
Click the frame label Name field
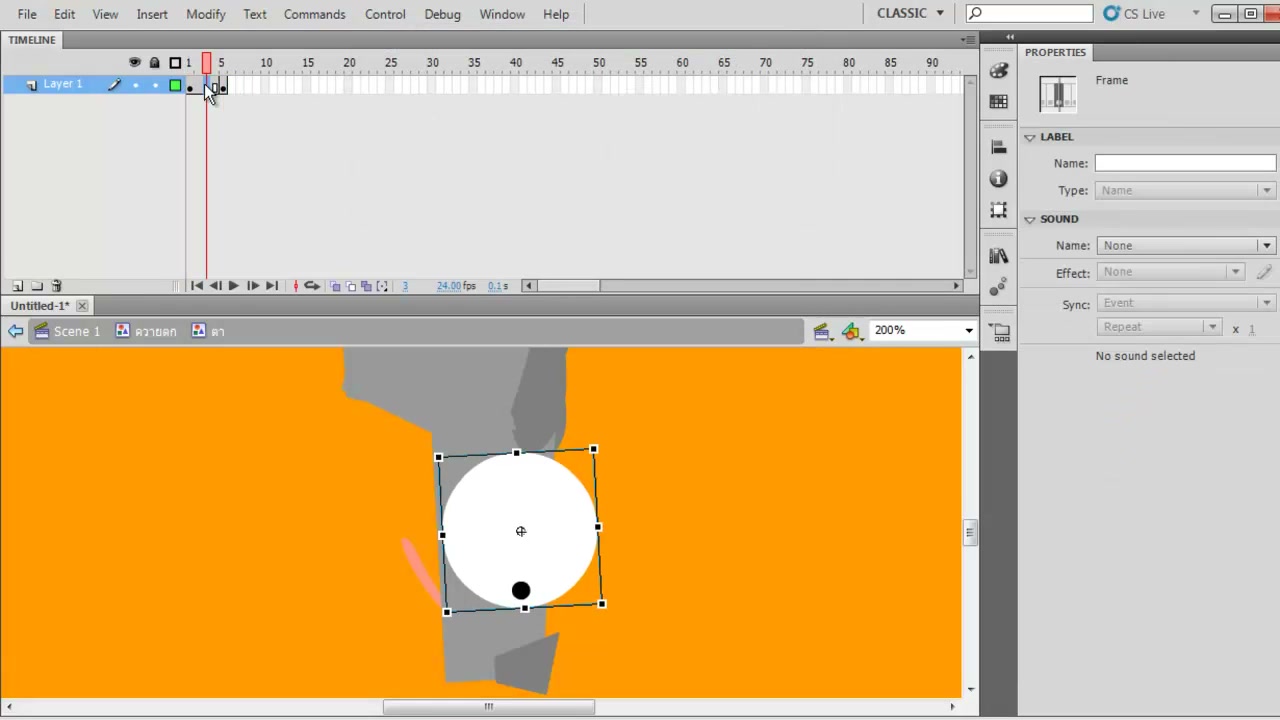click(1185, 163)
